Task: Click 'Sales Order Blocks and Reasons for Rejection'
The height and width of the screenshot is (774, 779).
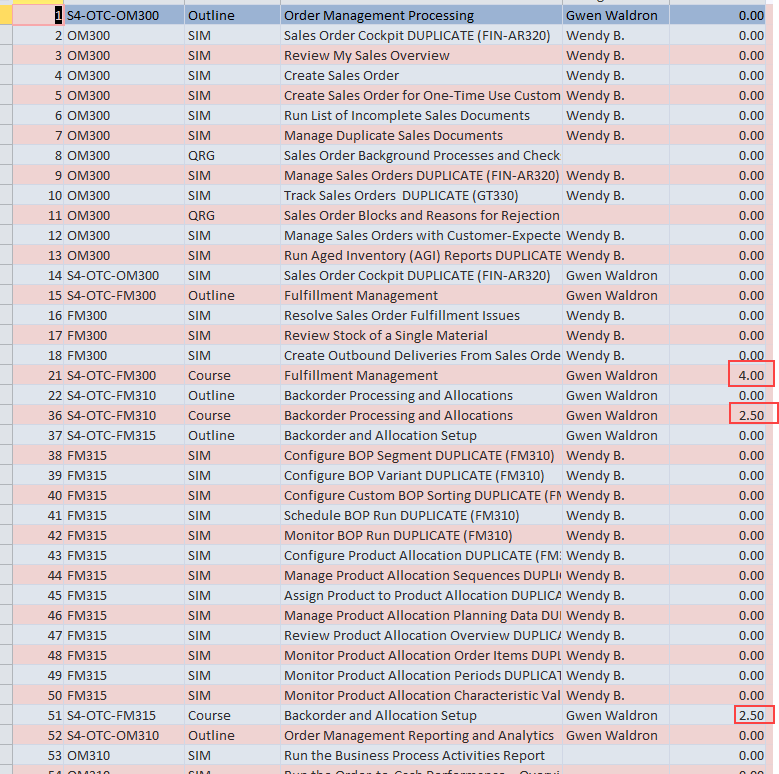Action: tap(421, 216)
